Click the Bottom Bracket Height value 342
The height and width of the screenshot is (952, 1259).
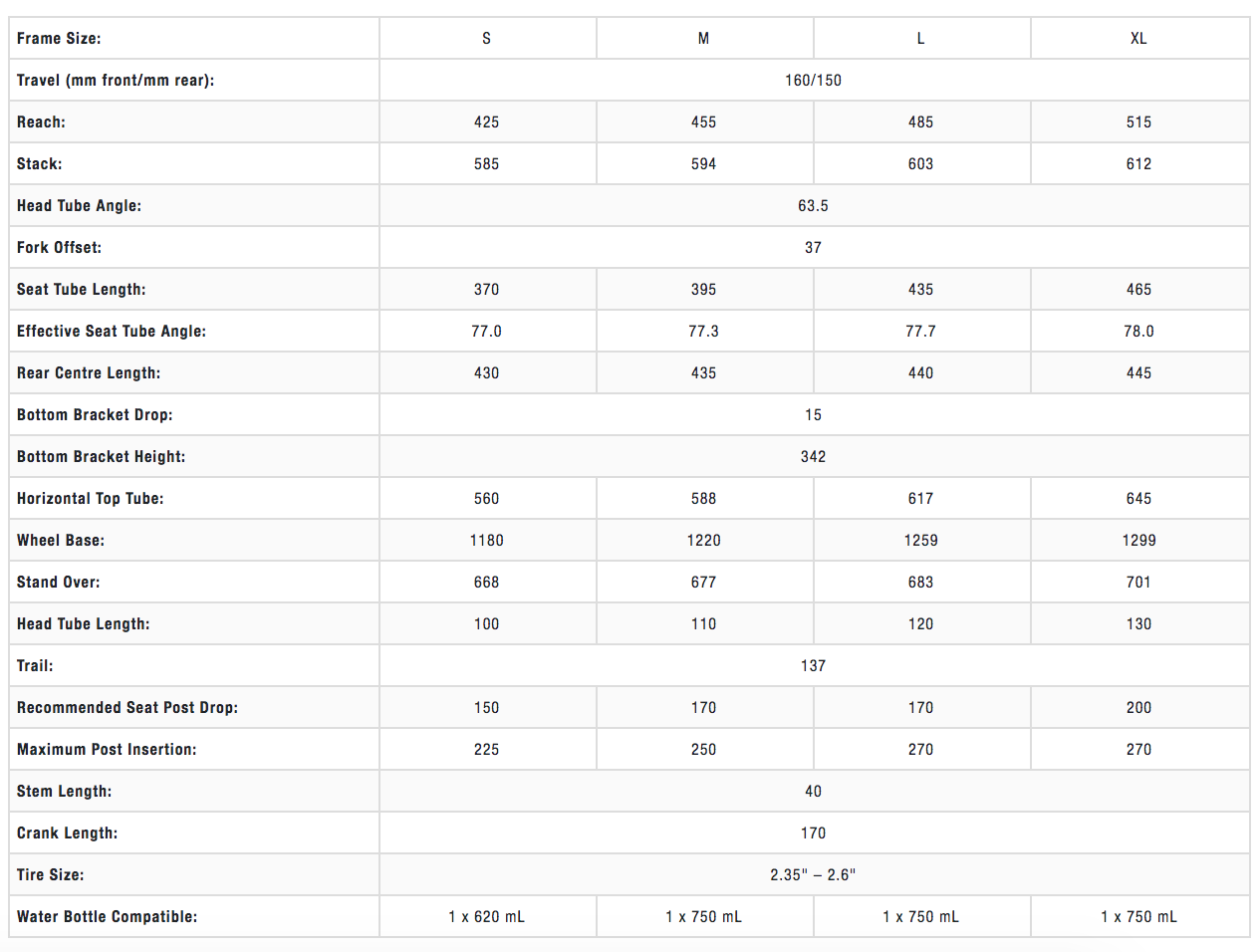tap(813, 457)
